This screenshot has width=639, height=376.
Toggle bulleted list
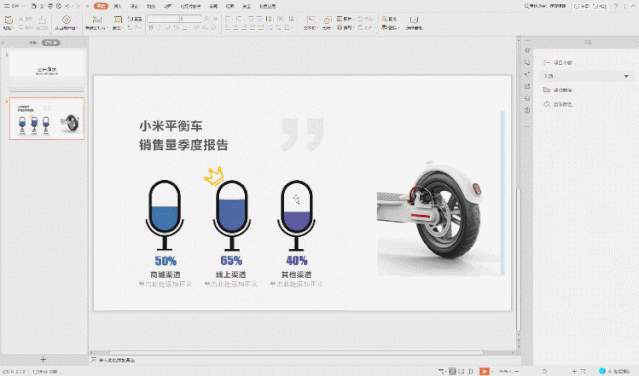[x=228, y=19]
